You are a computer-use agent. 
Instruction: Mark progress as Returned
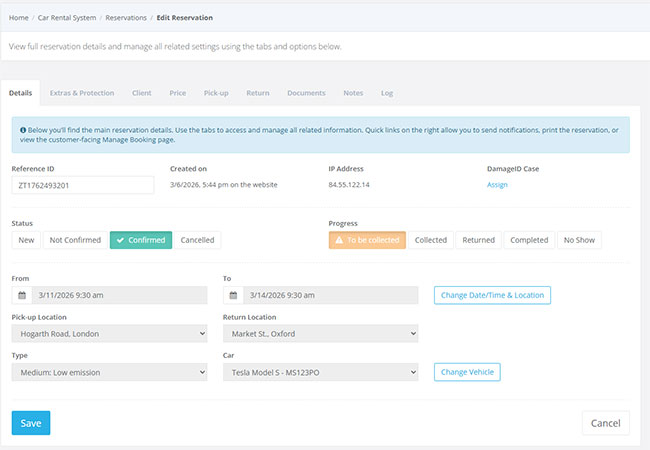(478, 240)
